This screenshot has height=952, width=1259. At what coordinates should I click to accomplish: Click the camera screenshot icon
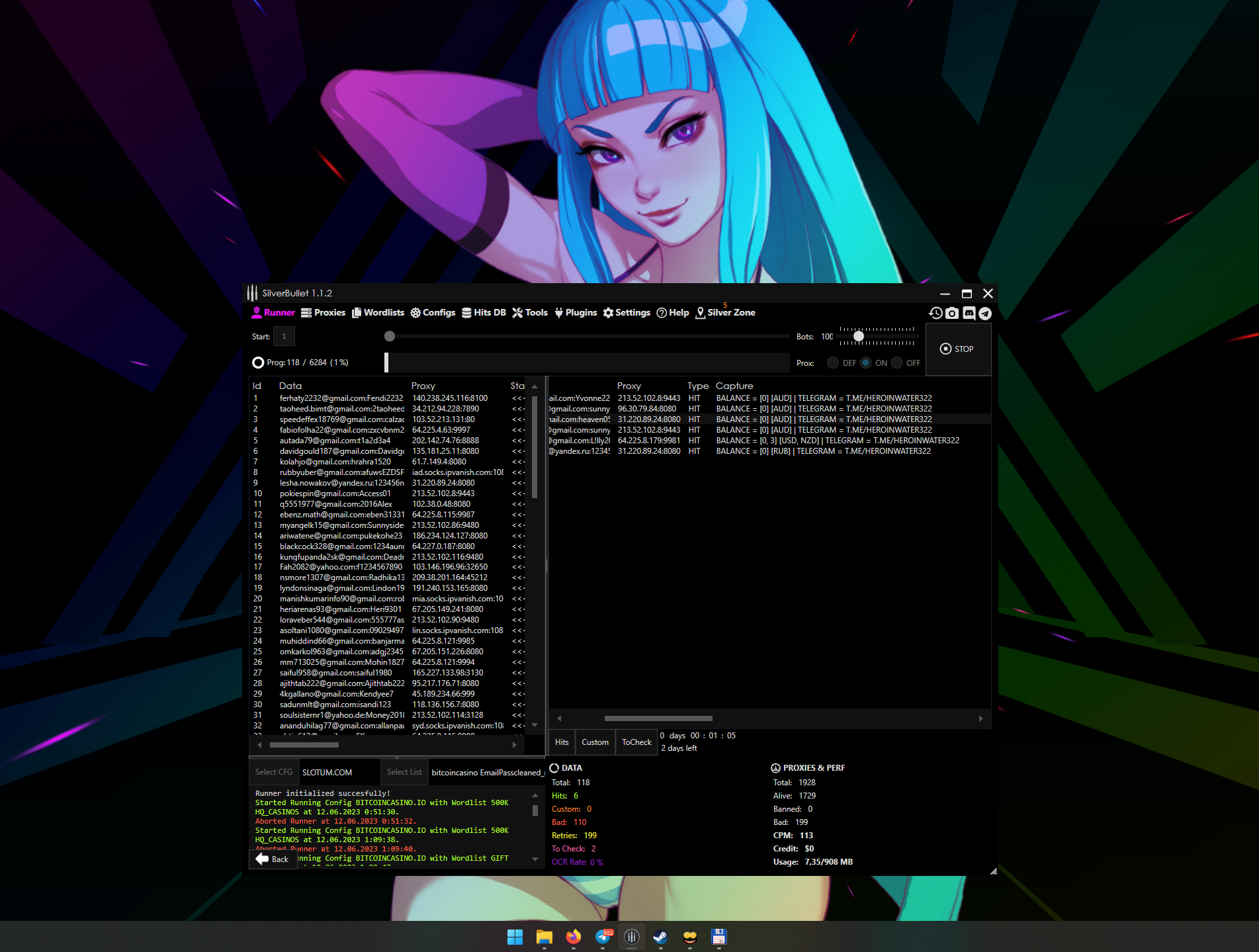pos(952,313)
